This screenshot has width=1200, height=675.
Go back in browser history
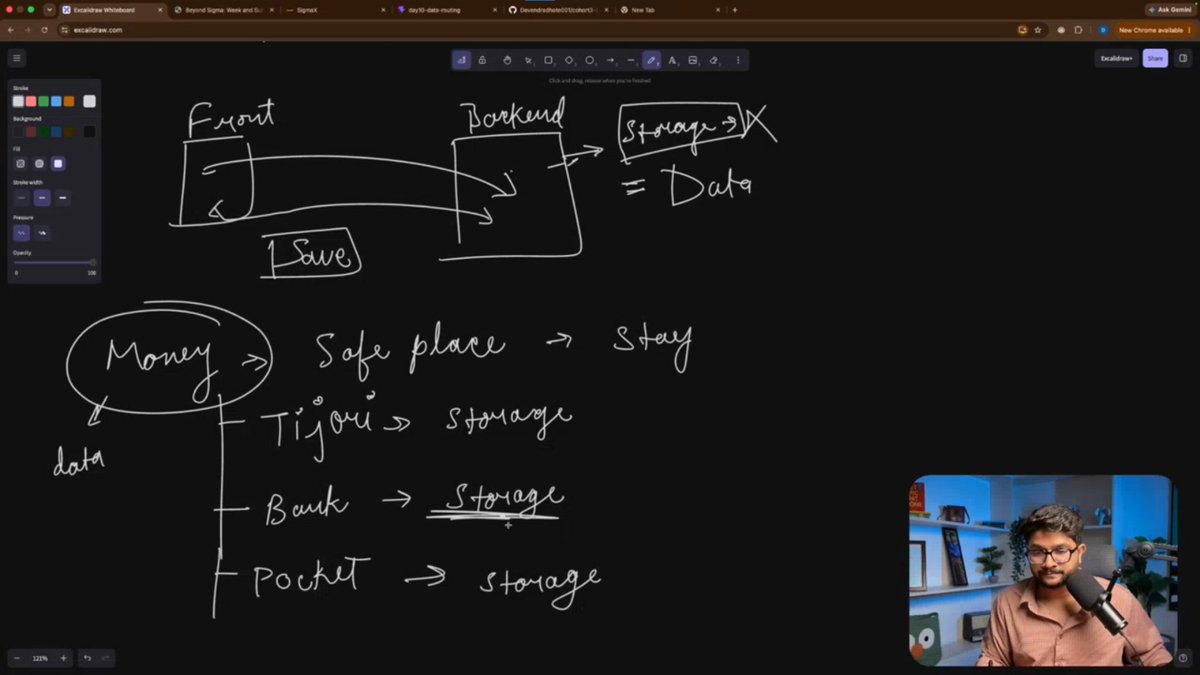[11, 30]
